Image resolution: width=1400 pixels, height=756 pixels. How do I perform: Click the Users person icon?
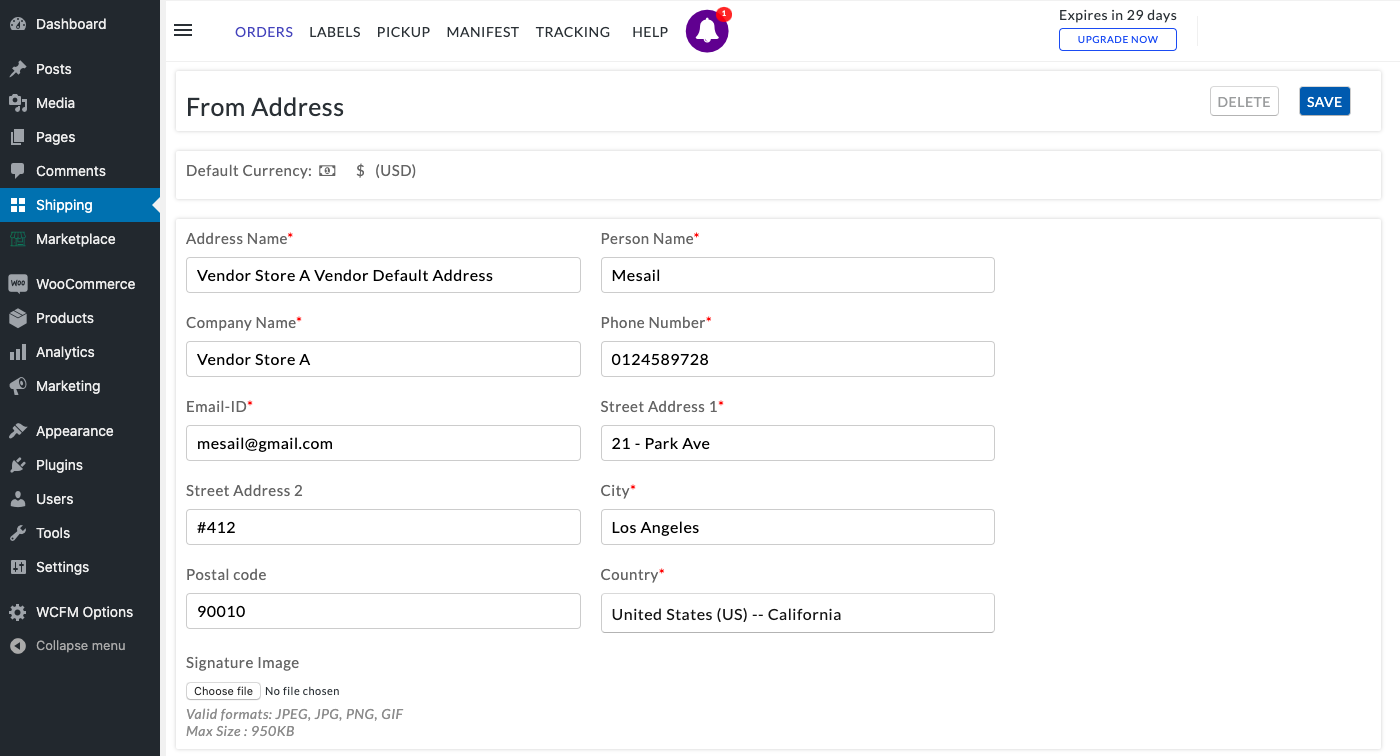coord(18,499)
